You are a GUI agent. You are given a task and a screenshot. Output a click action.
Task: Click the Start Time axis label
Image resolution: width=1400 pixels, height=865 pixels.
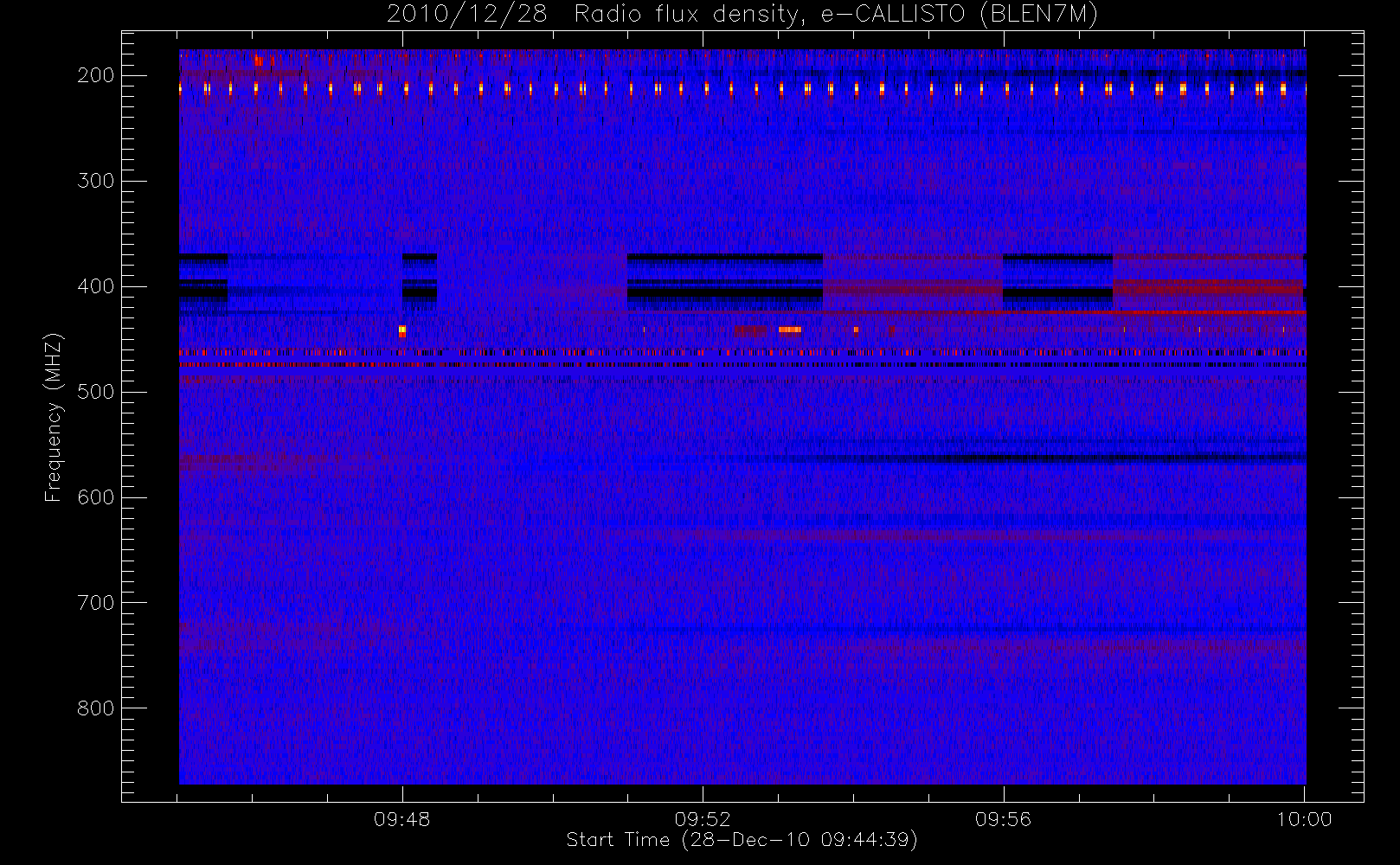point(742,840)
